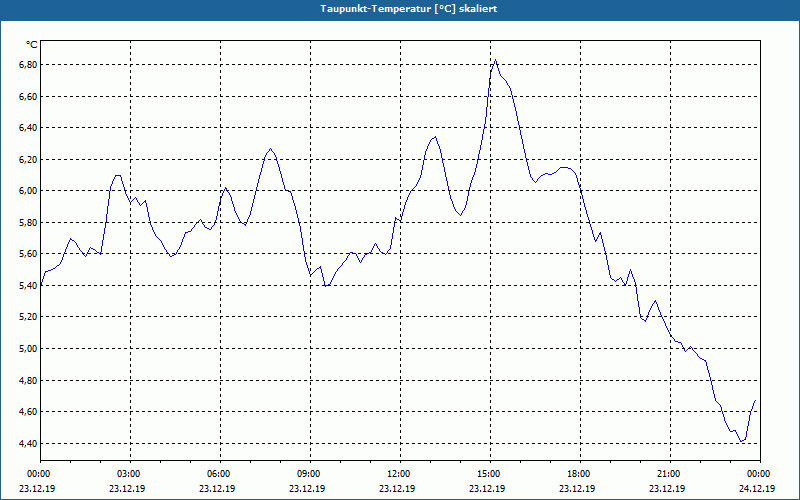Click the 6,80 y-axis label

(28, 65)
